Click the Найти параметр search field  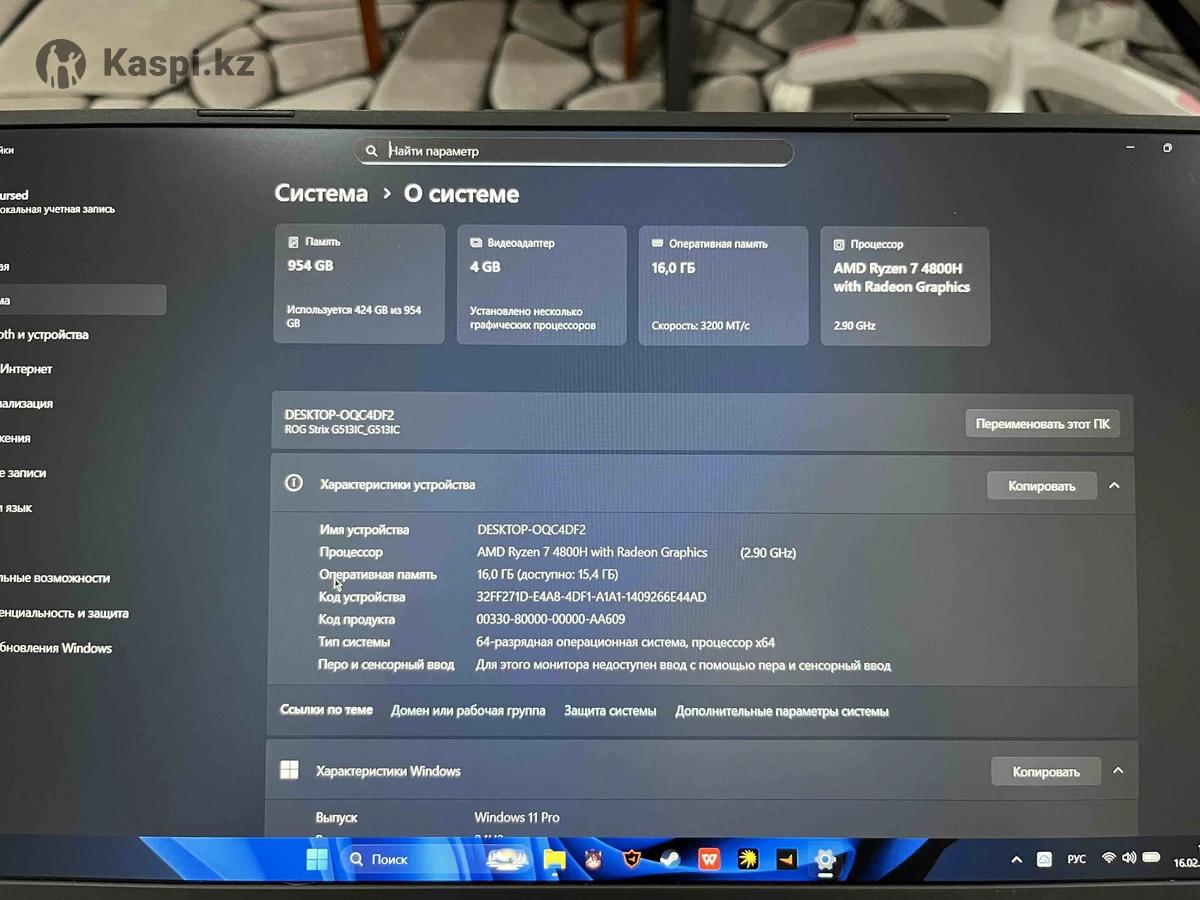coord(575,151)
